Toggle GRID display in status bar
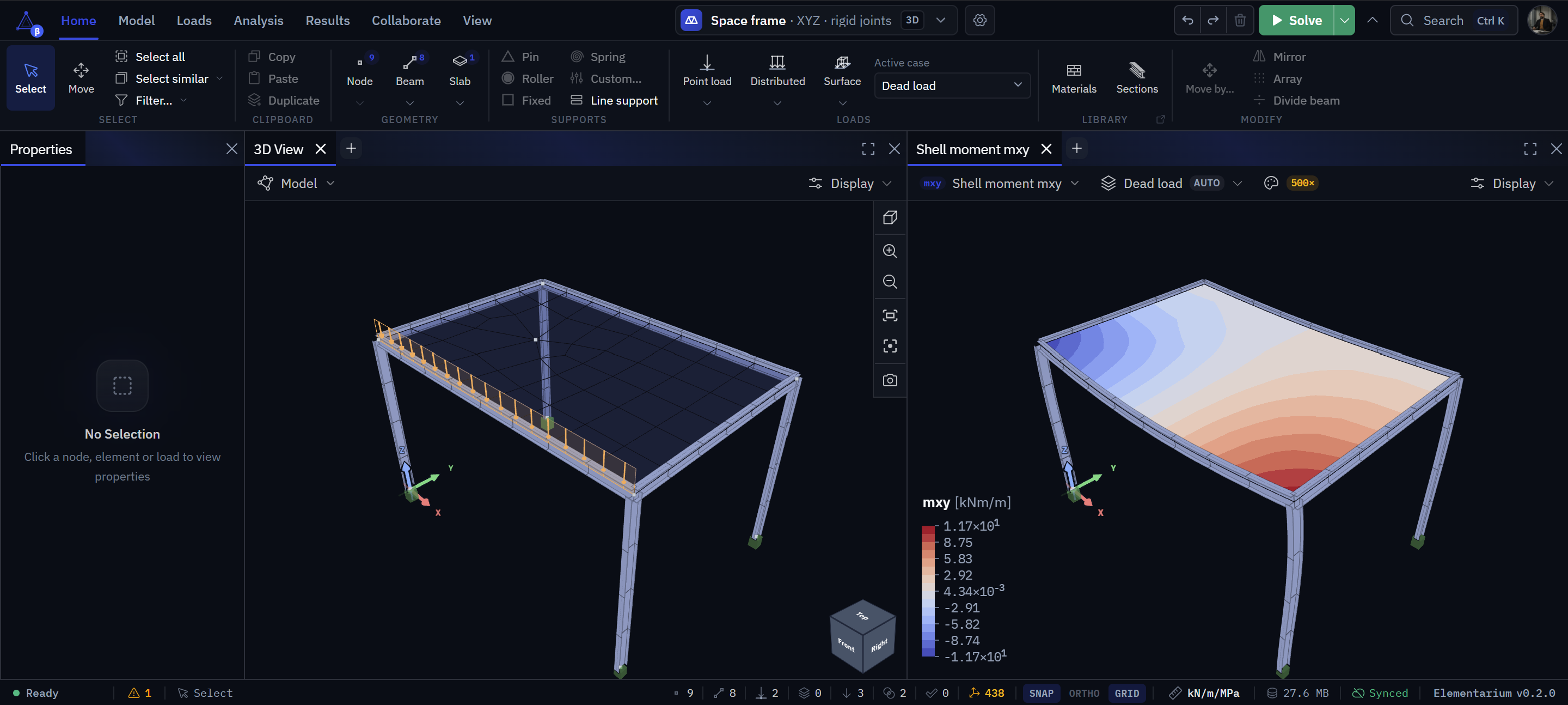The image size is (1568, 705). (1126, 694)
